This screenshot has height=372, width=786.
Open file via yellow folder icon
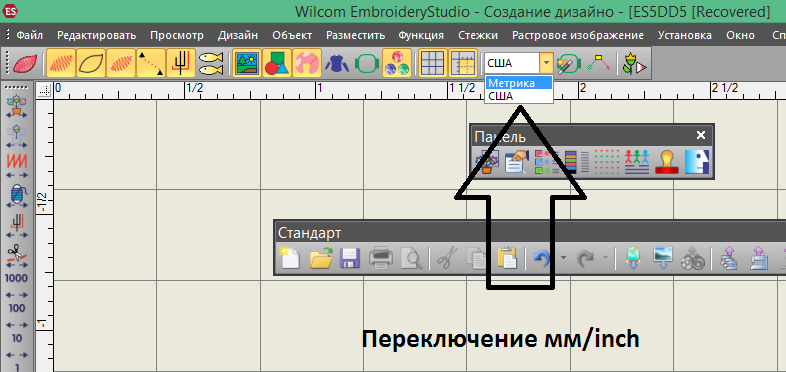tap(321, 258)
